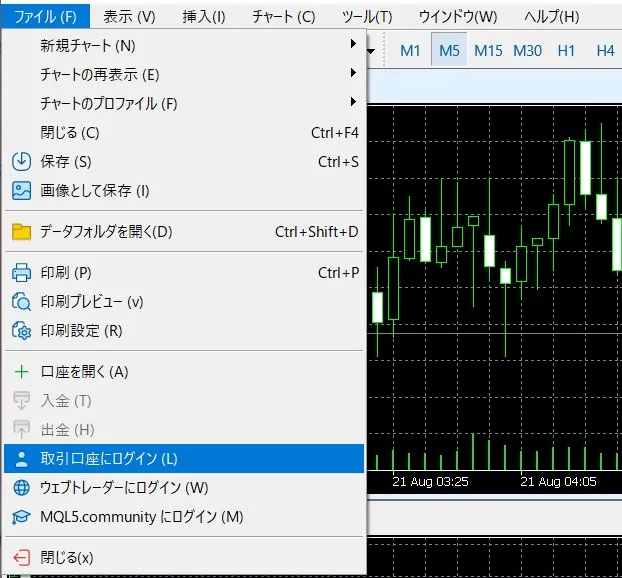Select the H1 timeframe
This screenshot has width=622, height=578.
point(566,50)
